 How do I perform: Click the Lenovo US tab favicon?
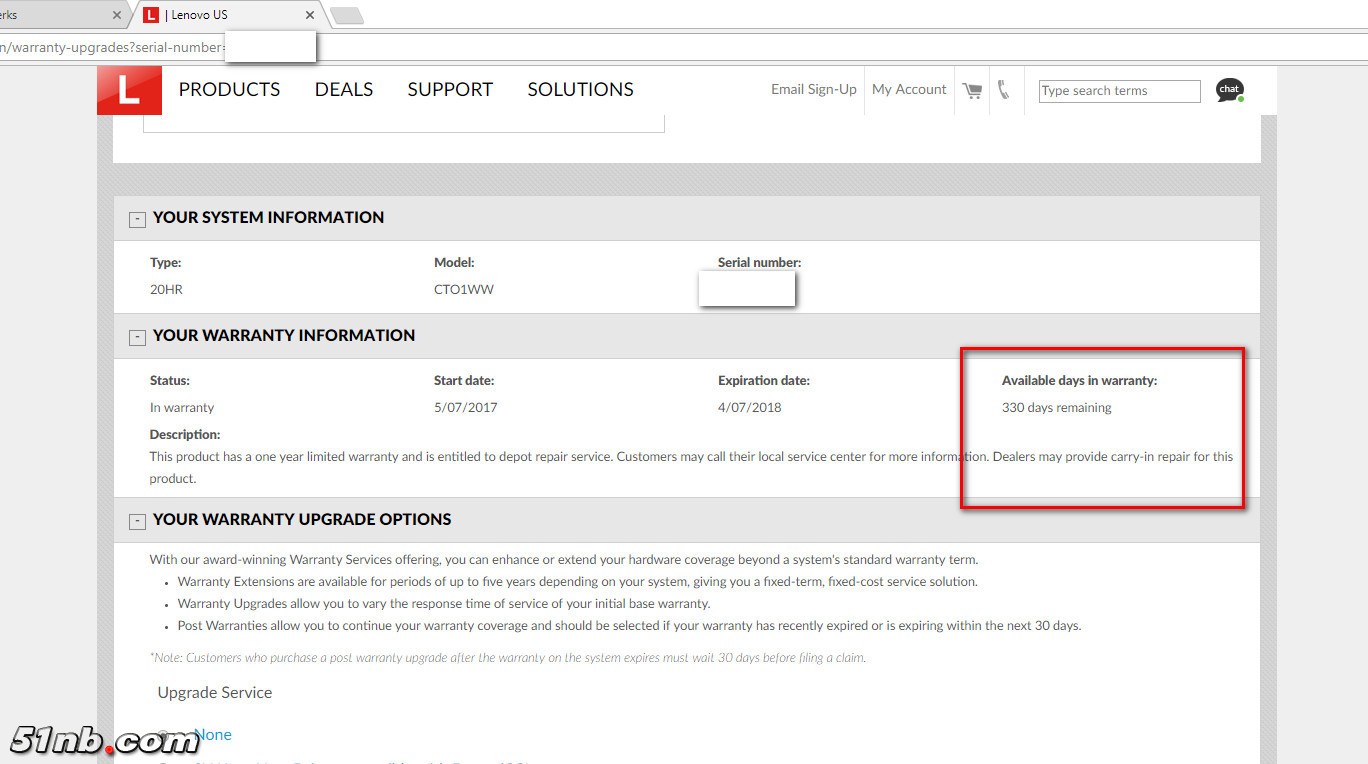[151, 15]
